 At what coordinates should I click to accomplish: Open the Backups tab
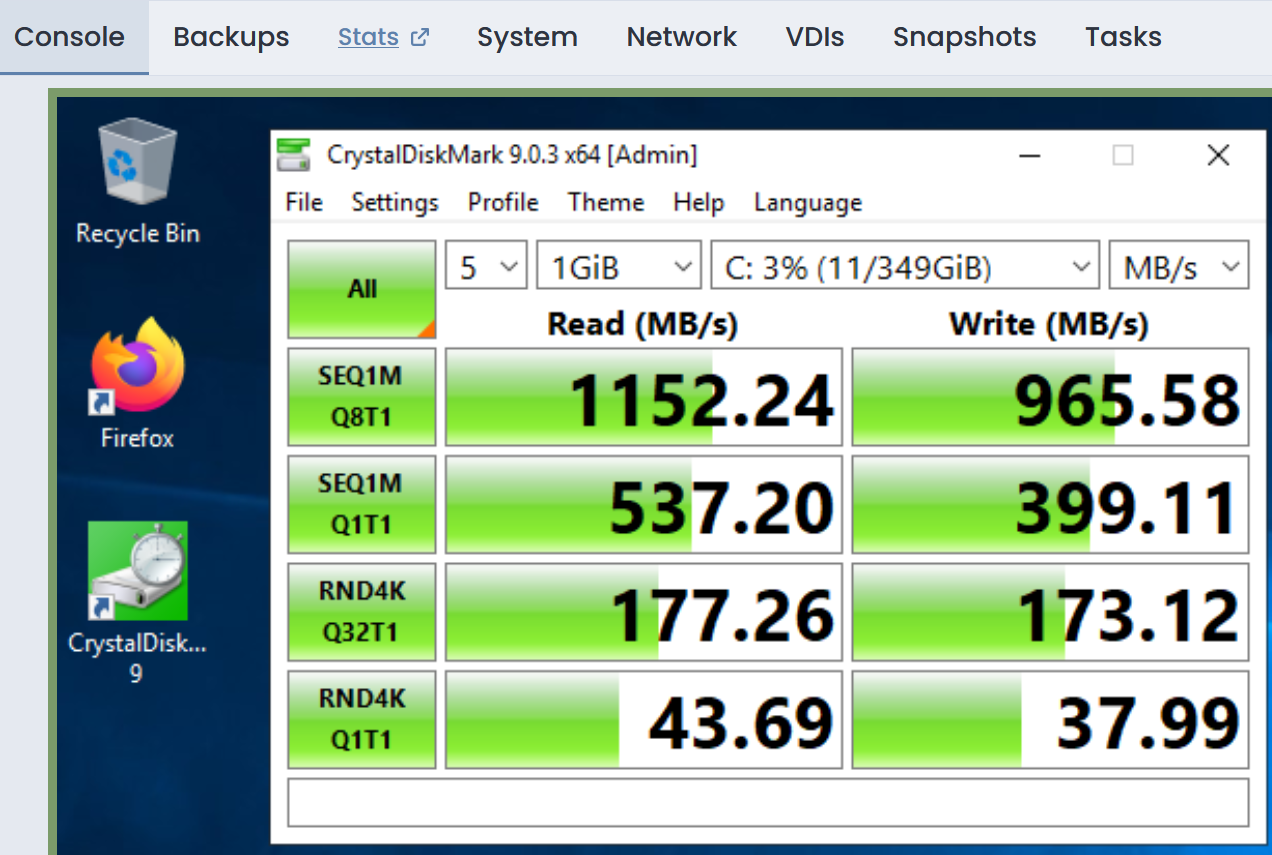[x=231, y=38]
